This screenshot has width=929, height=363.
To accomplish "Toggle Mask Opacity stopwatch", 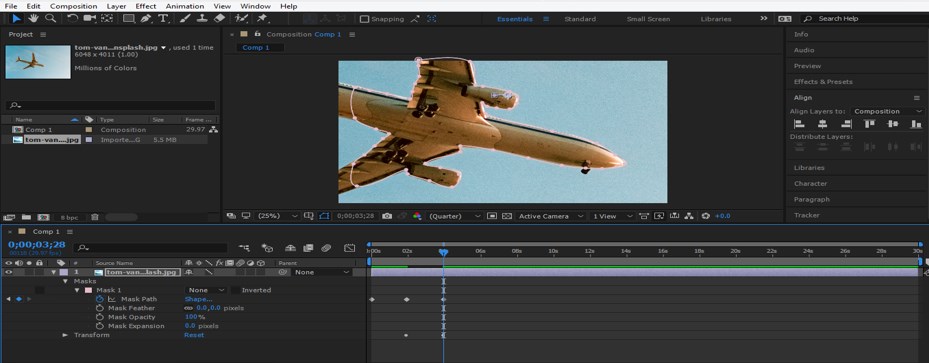I will (100, 317).
